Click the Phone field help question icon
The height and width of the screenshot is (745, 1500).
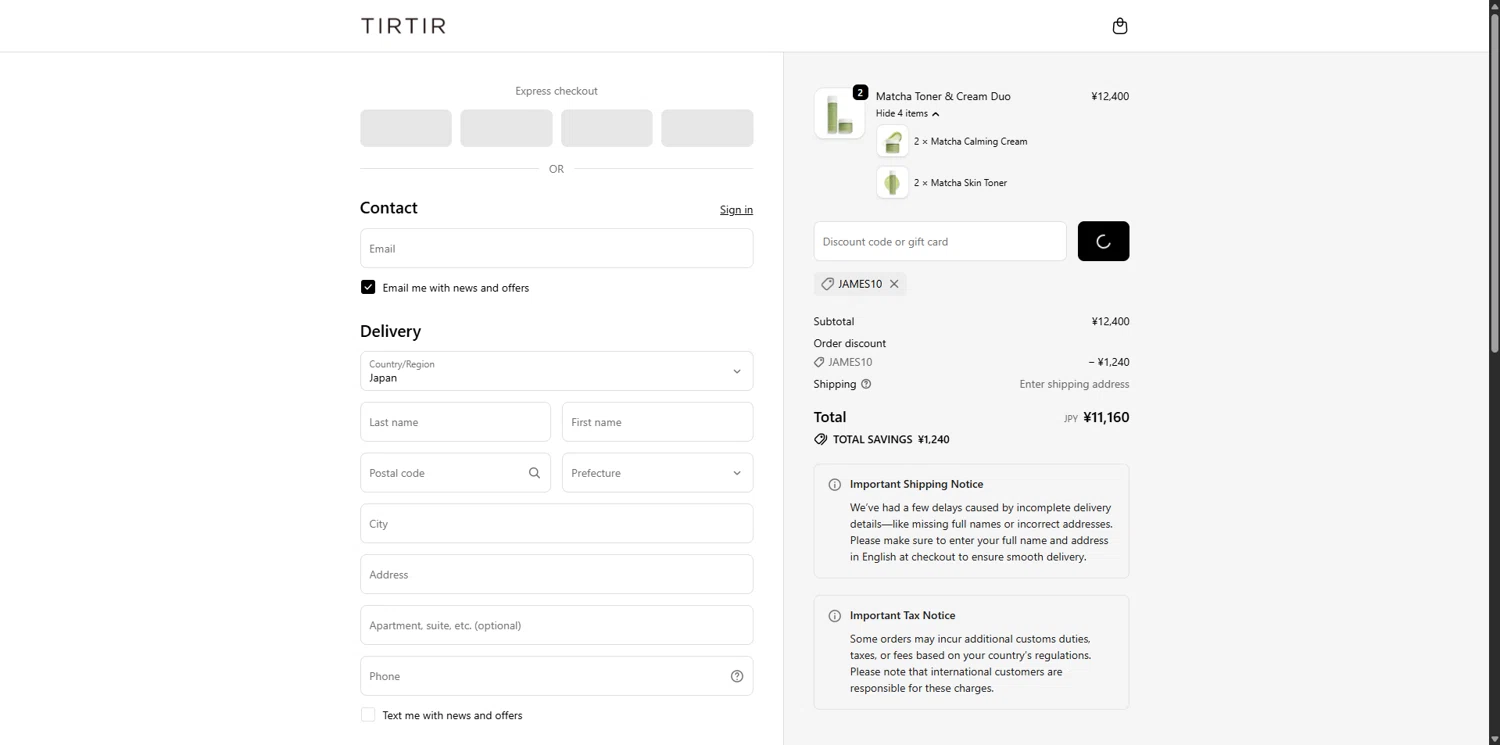[x=737, y=676]
